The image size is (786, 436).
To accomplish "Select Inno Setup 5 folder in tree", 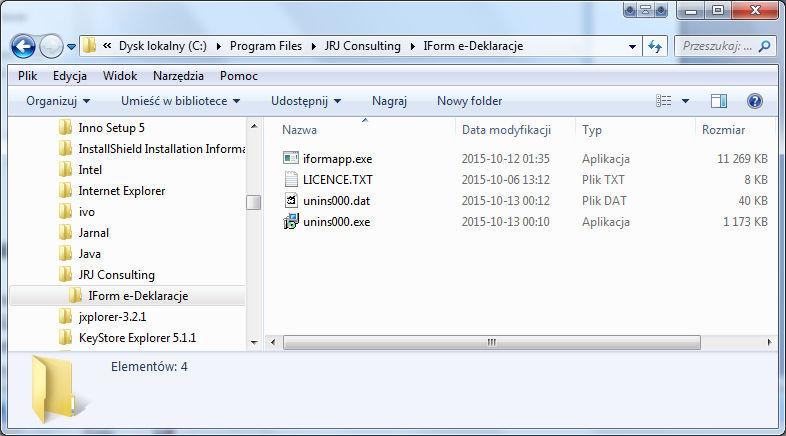I will click(111, 128).
